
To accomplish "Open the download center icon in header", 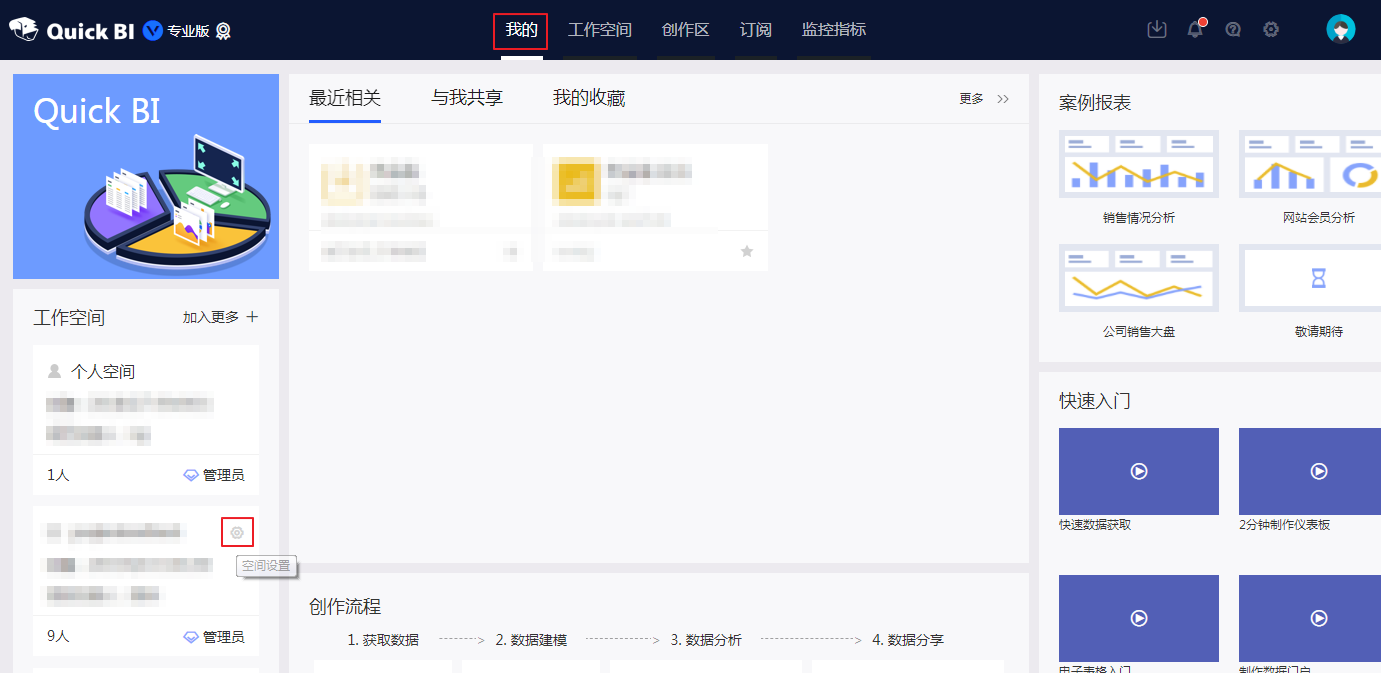I will (x=1157, y=30).
